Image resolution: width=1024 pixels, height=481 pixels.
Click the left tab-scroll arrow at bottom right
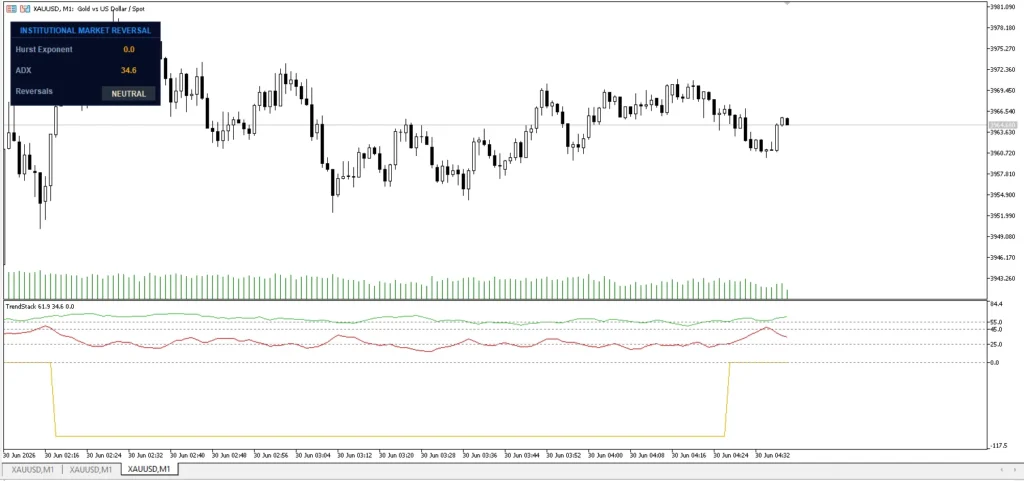1001,469
